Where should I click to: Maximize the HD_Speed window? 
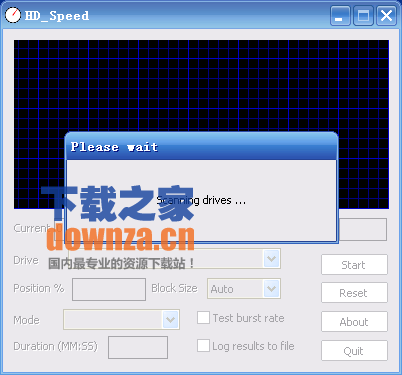click(363, 16)
